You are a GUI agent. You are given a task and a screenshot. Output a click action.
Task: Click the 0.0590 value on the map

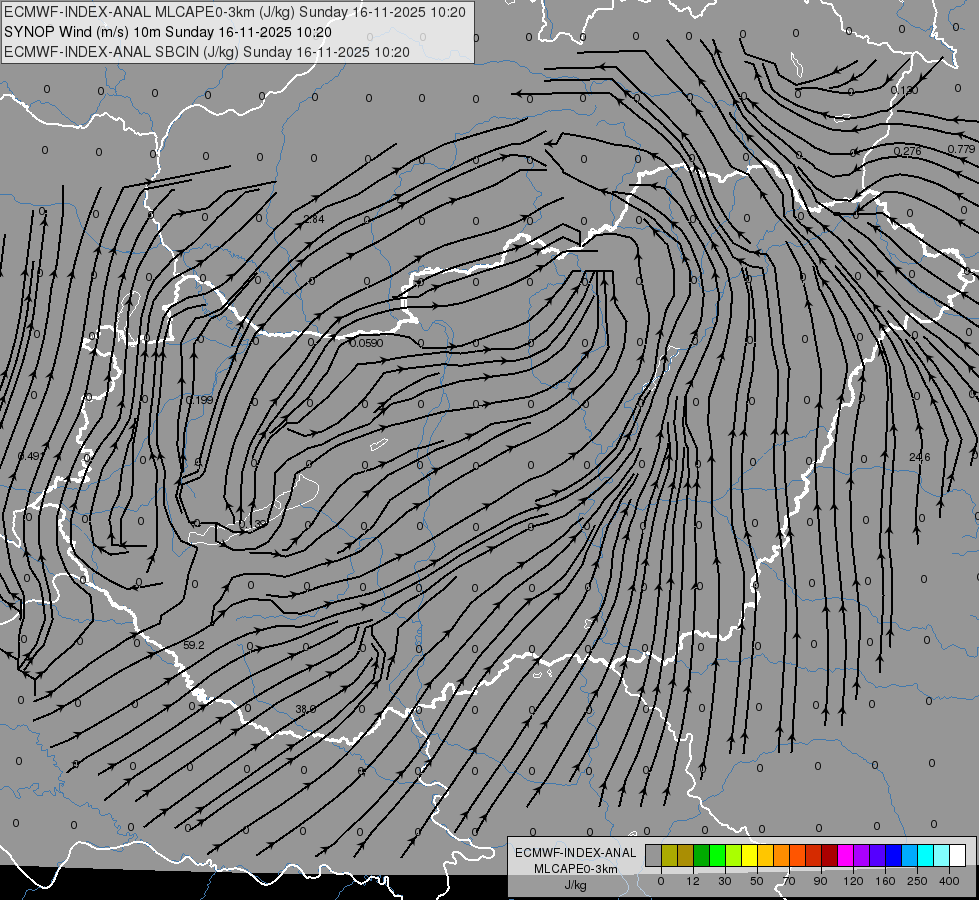point(367,343)
